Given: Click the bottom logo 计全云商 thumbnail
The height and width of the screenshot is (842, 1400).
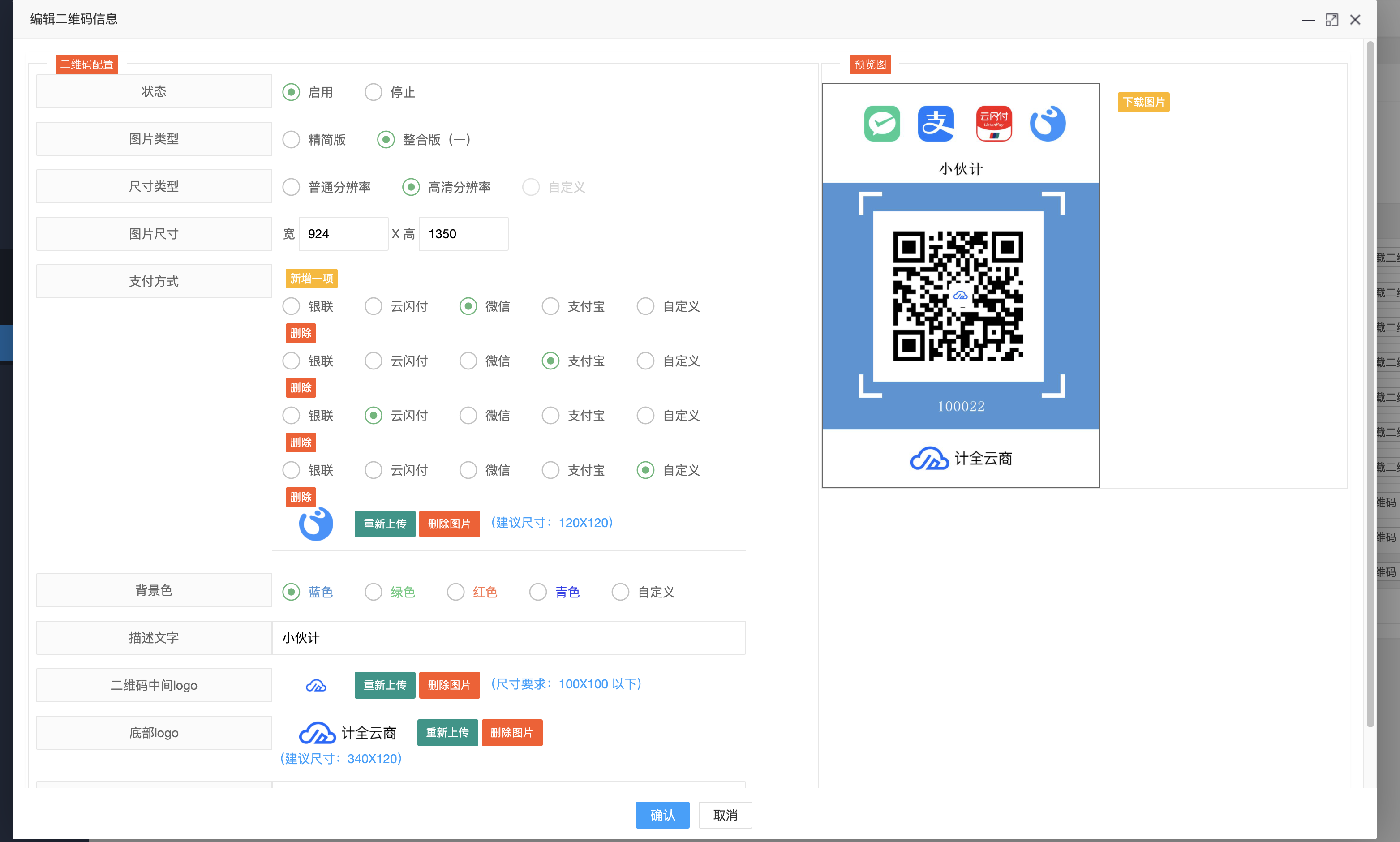Looking at the screenshot, I should [348, 733].
